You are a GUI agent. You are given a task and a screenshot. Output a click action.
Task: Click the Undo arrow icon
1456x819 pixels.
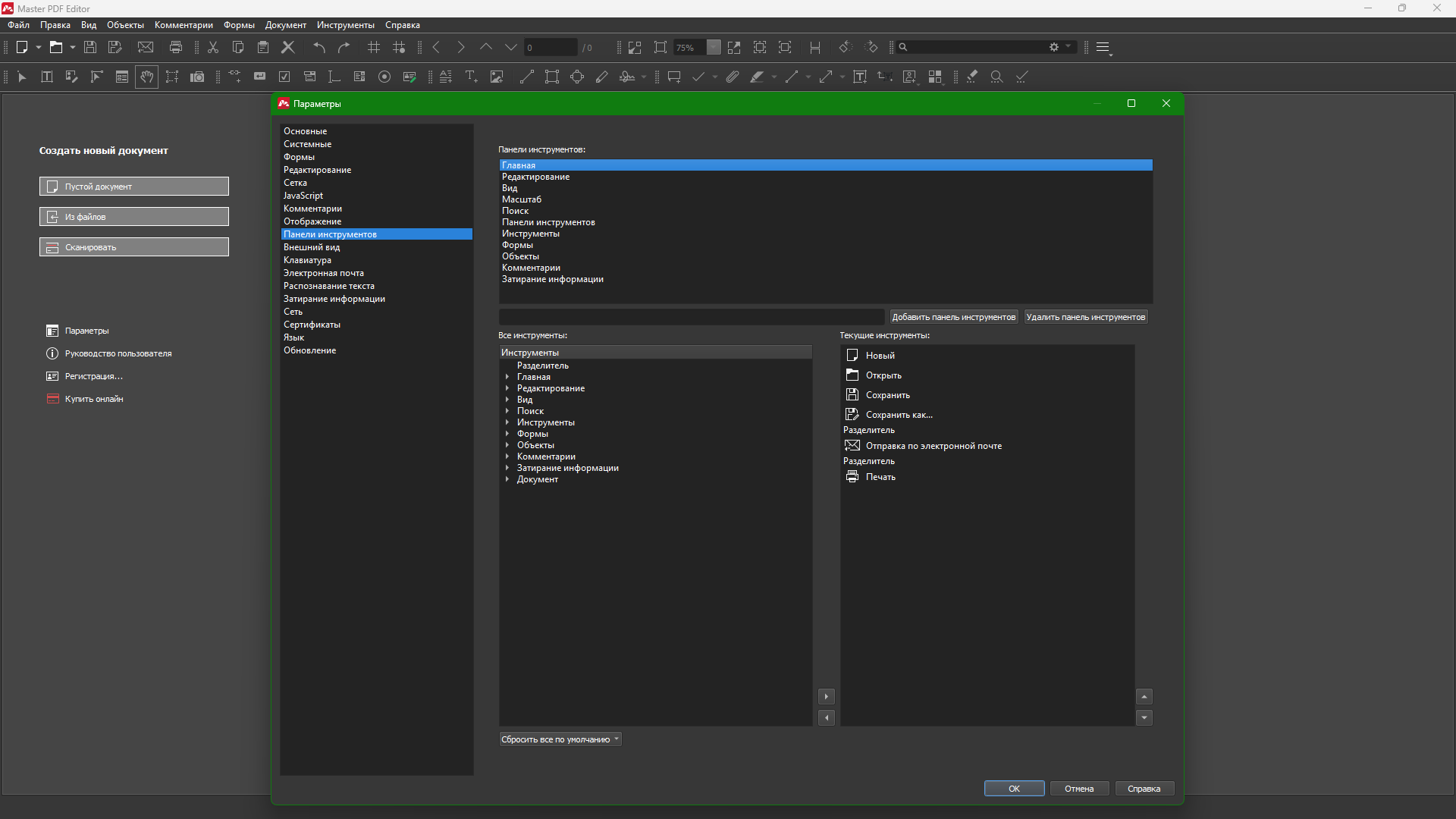point(319,47)
